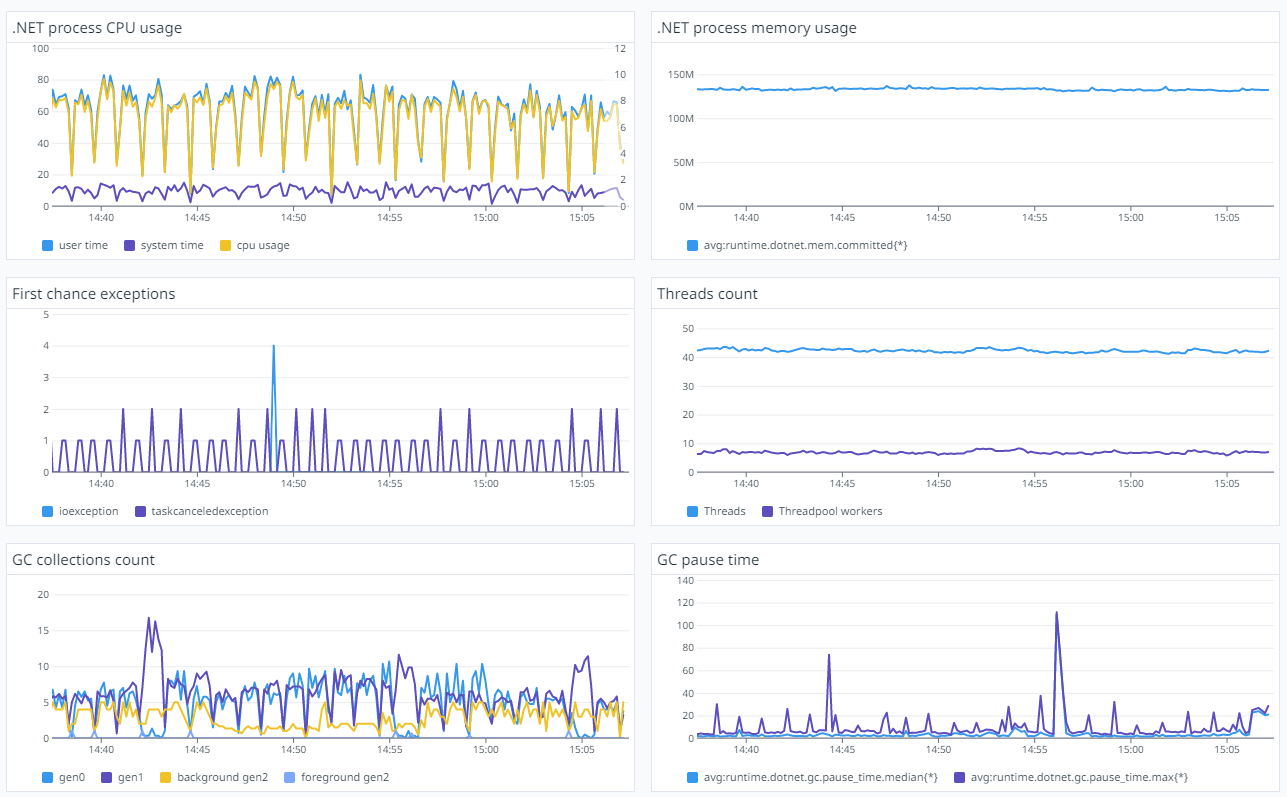
Task: Click the gen0 legend swatch
Action: (47, 777)
